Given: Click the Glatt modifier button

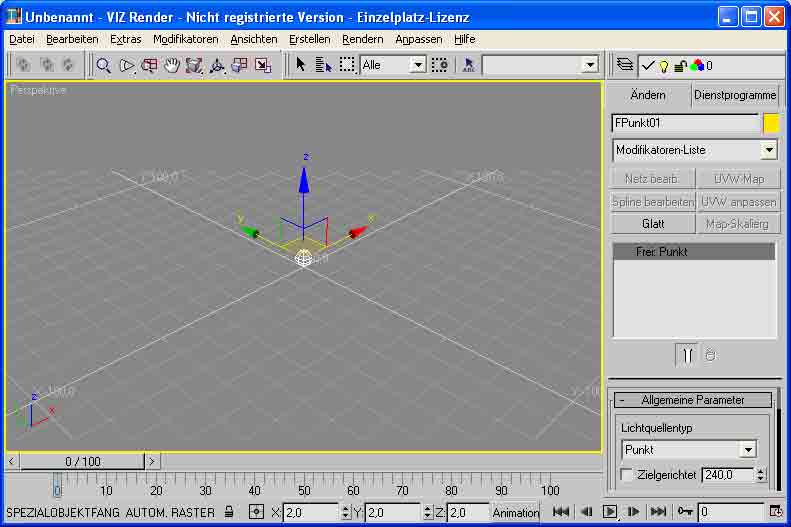Looking at the screenshot, I should tap(653, 224).
